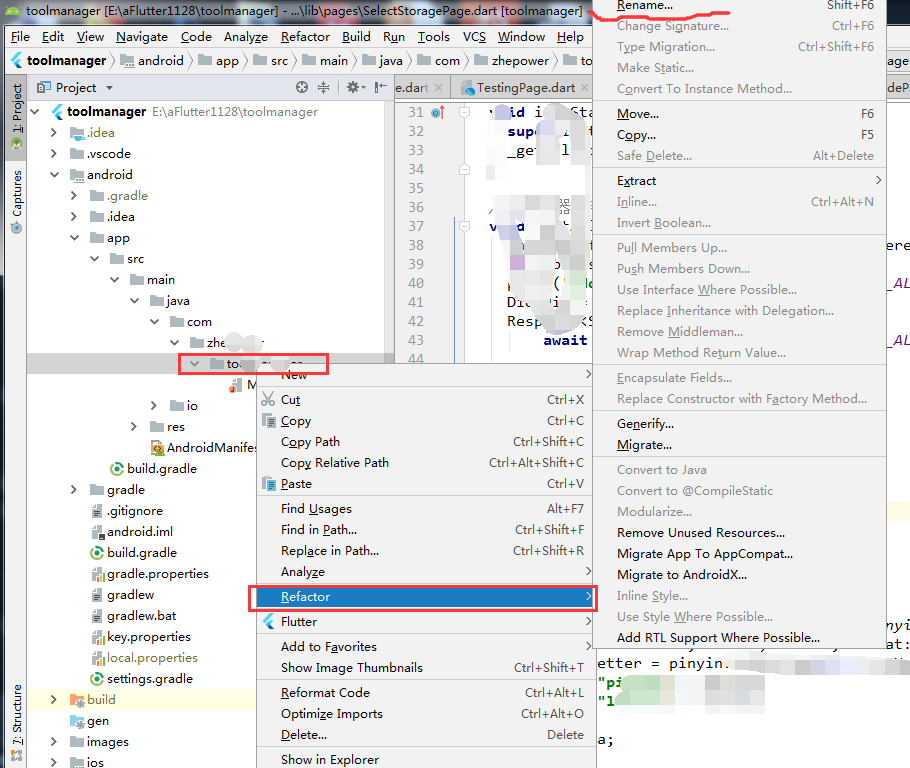Collapse the src folder
Screen dimensions: 910x768
pos(95,258)
